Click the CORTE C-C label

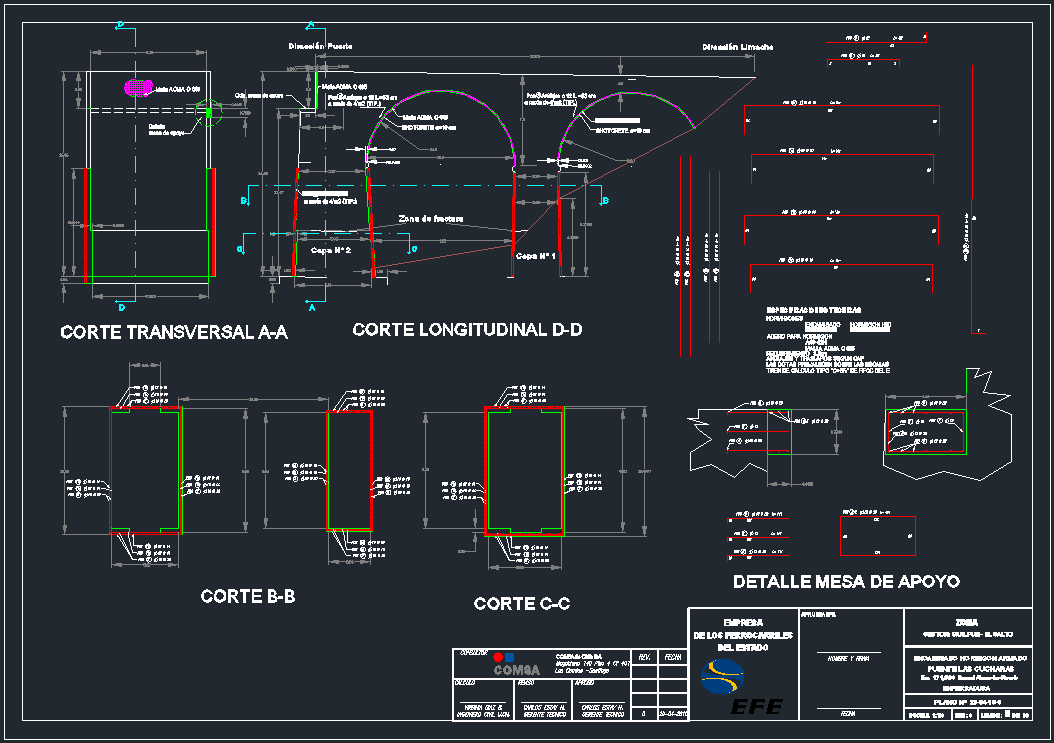click(x=521, y=604)
